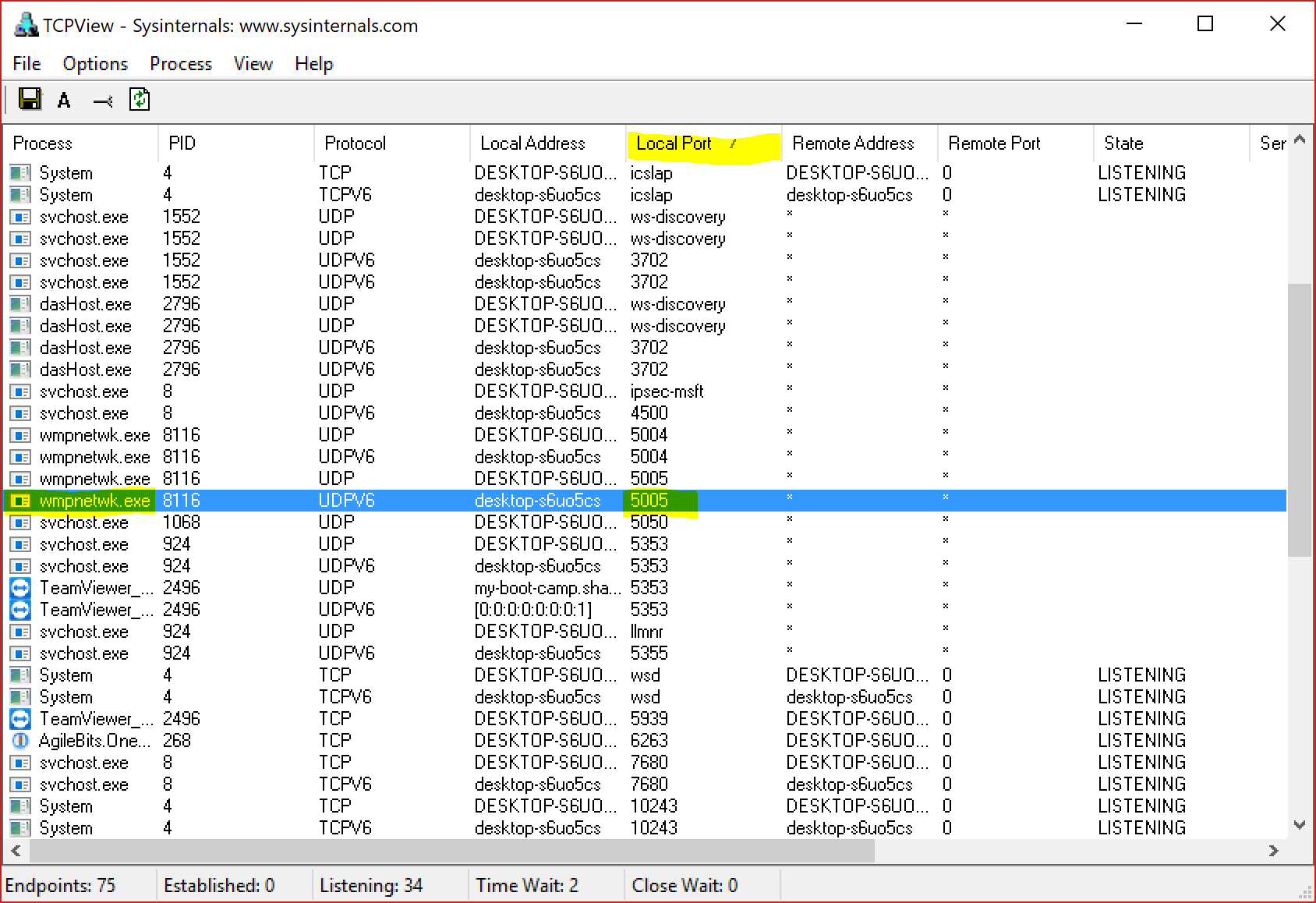Click the PID "268" cell
Screen dimensions: 1316x903
pyautogui.click(x=177, y=741)
